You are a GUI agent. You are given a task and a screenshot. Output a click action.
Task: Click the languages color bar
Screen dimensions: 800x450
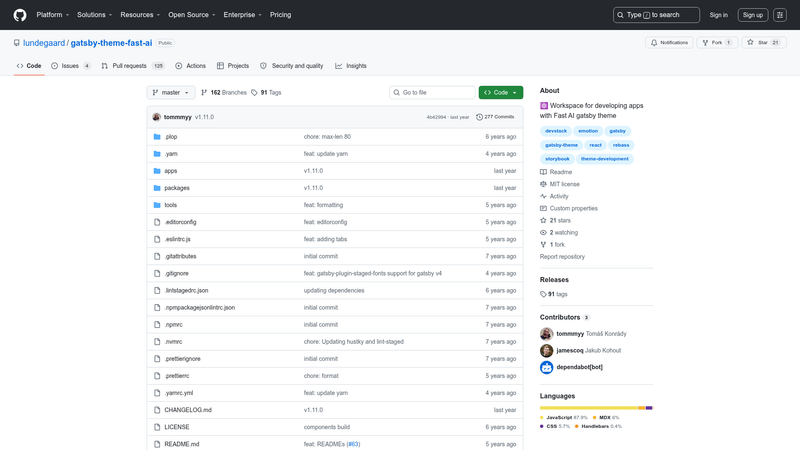[596, 408]
